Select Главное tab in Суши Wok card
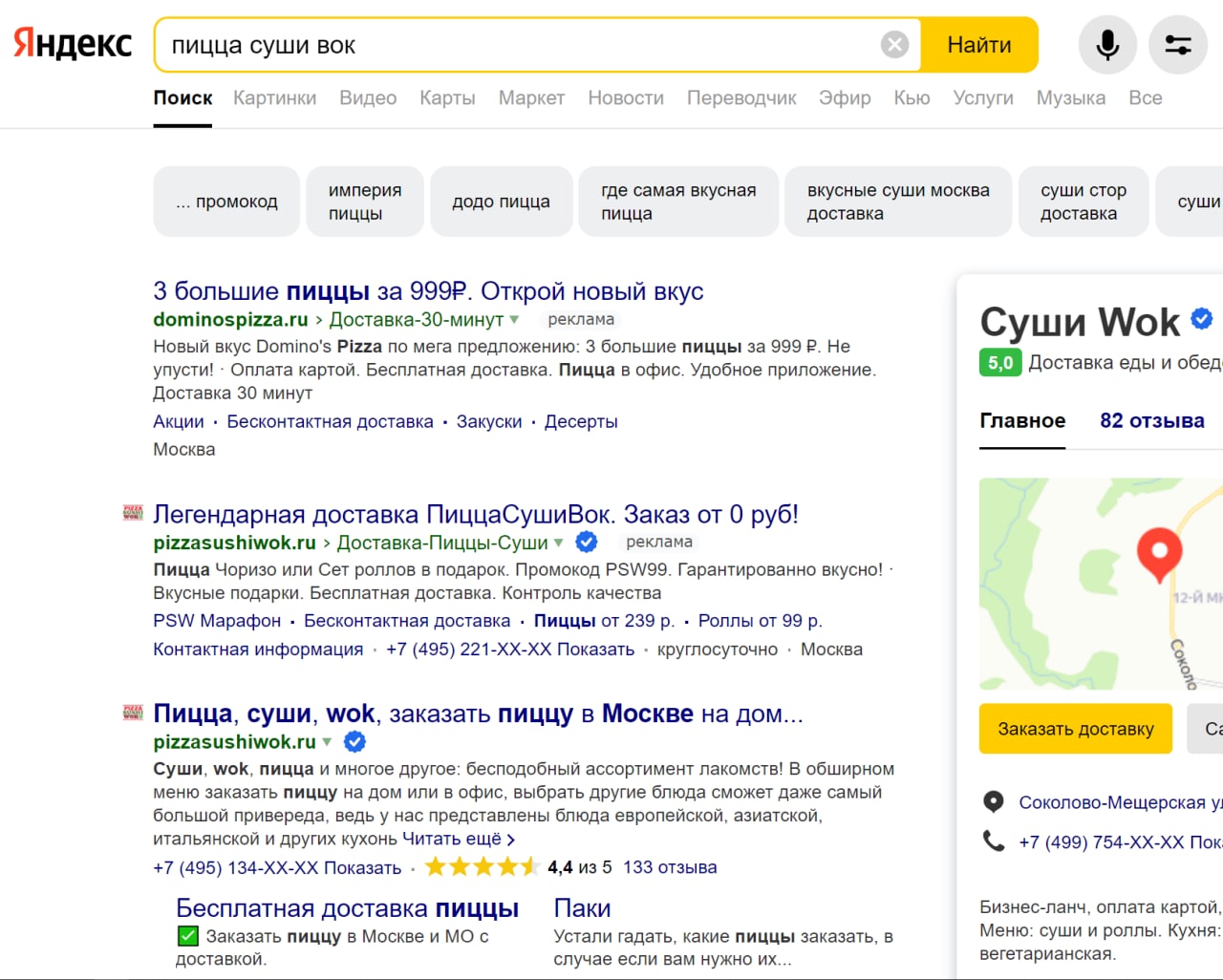 (x=1022, y=420)
